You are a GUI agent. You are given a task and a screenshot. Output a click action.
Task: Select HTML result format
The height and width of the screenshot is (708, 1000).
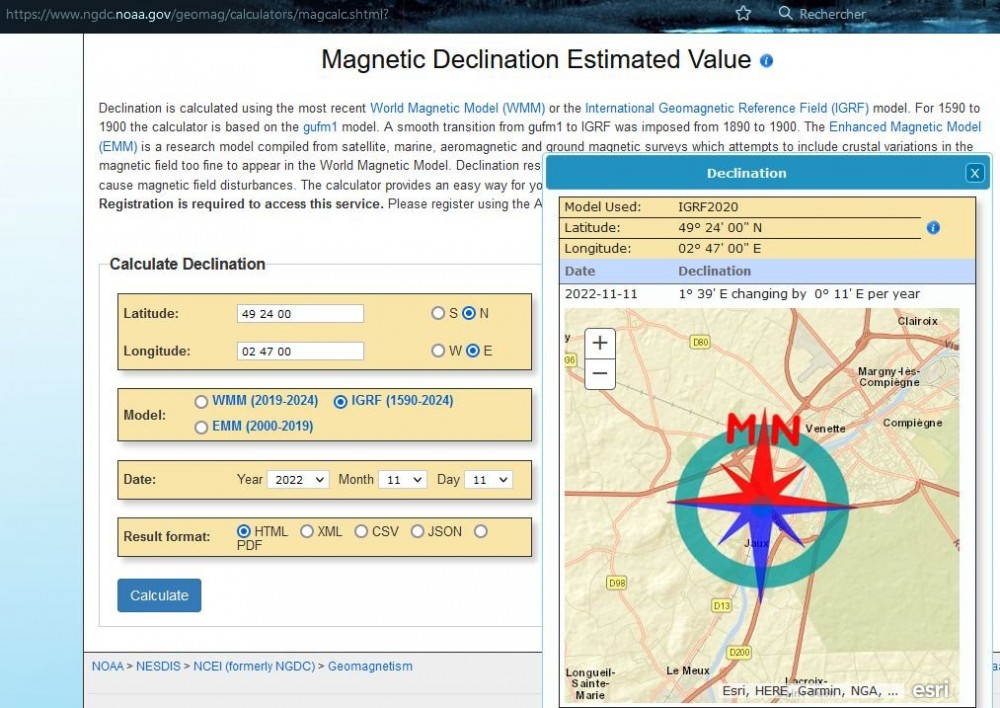[x=243, y=531]
